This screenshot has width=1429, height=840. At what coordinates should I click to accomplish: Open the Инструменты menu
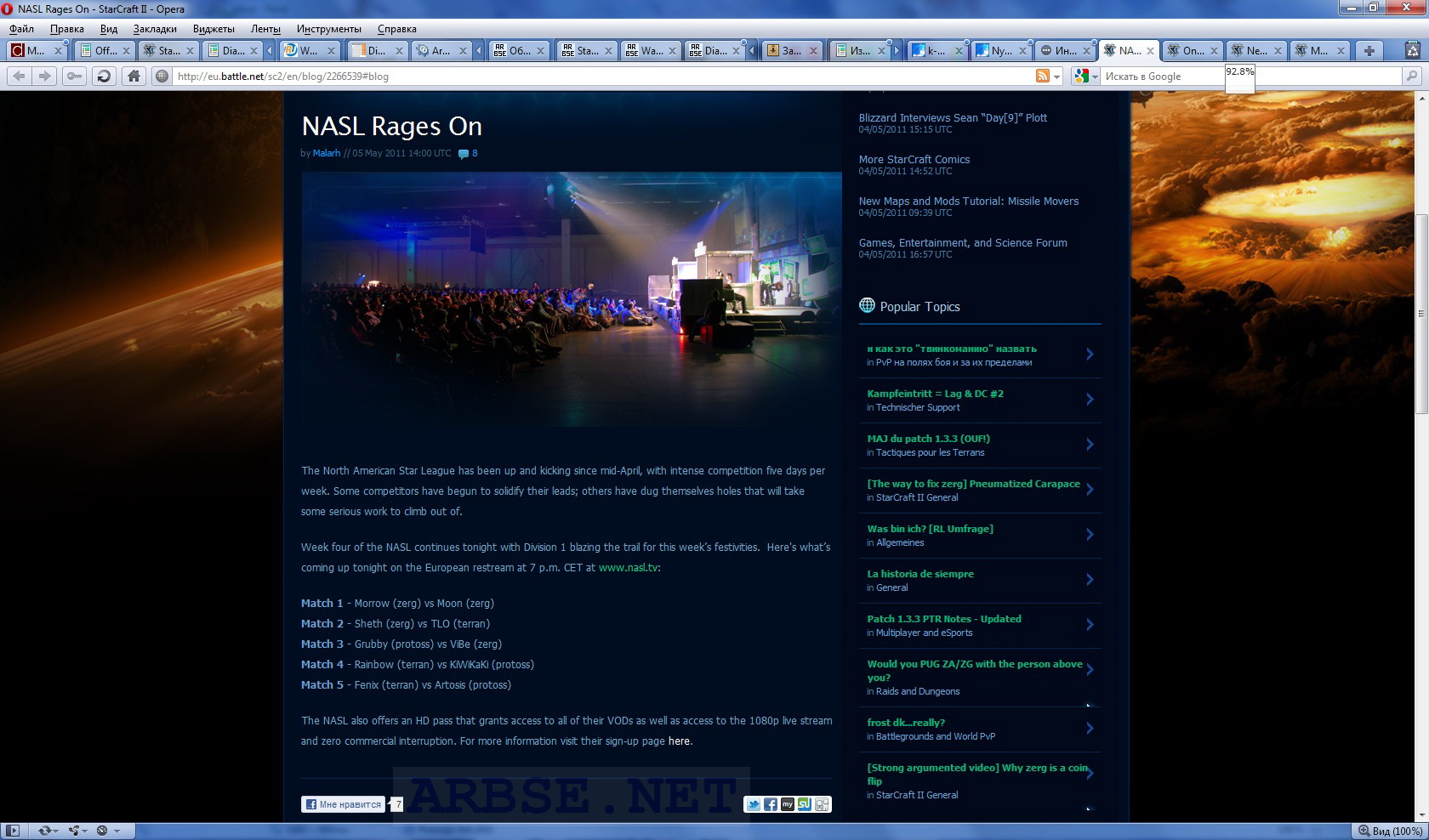point(329,29)
